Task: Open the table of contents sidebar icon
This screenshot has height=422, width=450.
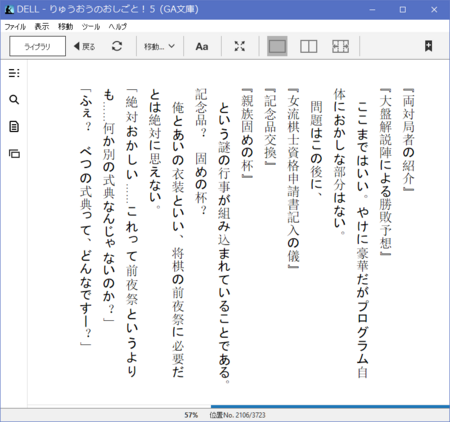Action: pos(14,73)
